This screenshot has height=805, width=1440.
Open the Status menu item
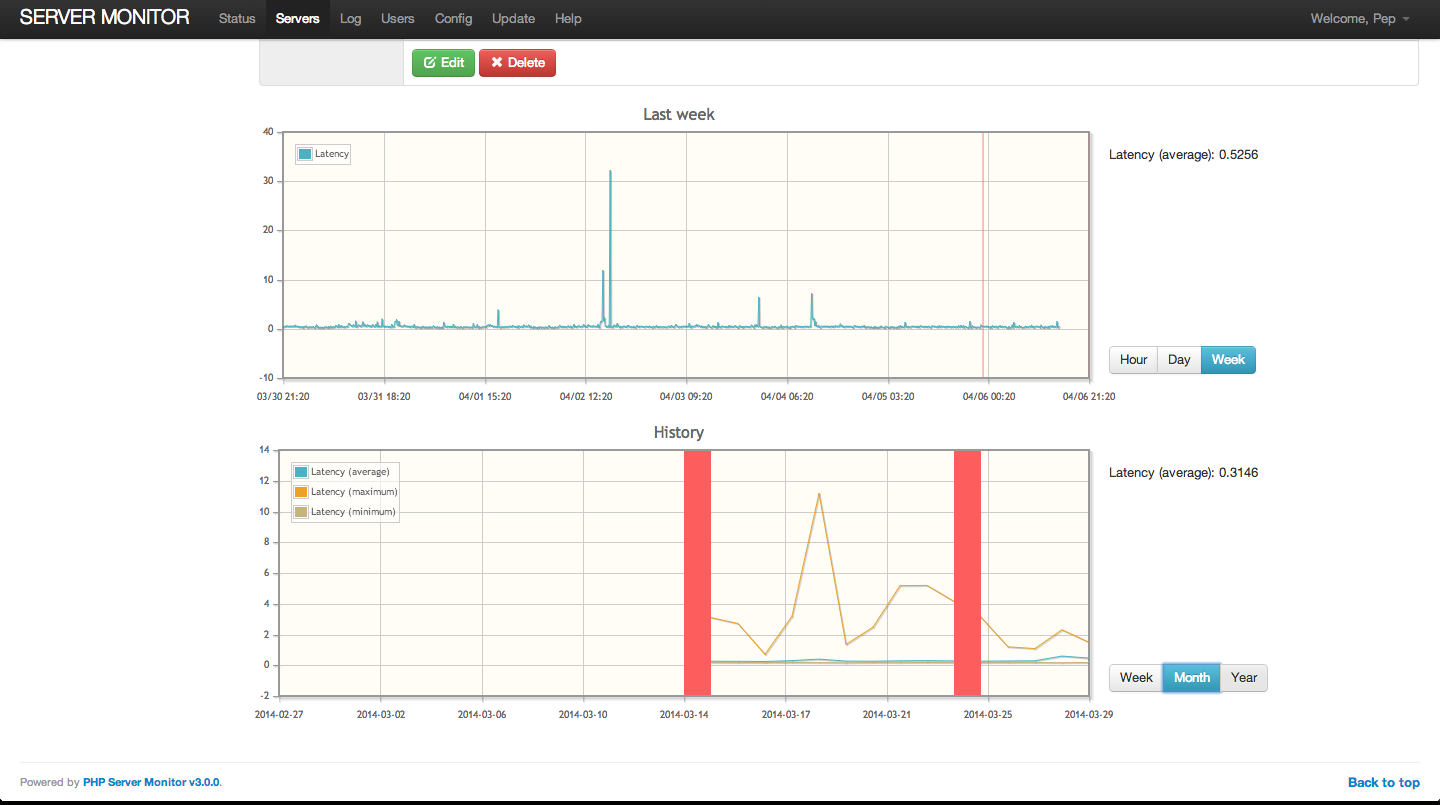coord(237,19)
